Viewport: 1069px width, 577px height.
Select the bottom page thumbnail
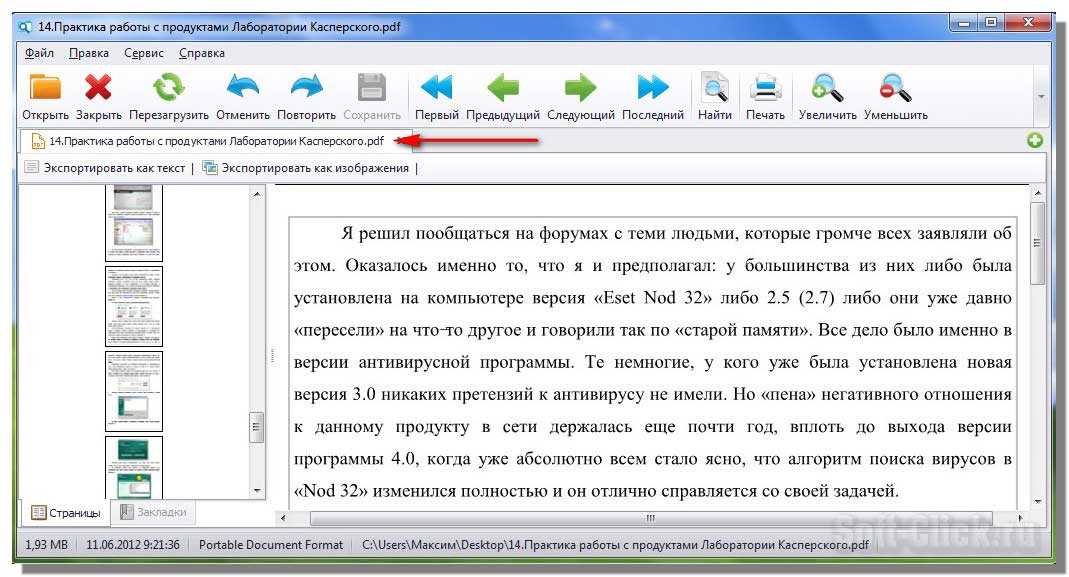(x=134, y=467)
